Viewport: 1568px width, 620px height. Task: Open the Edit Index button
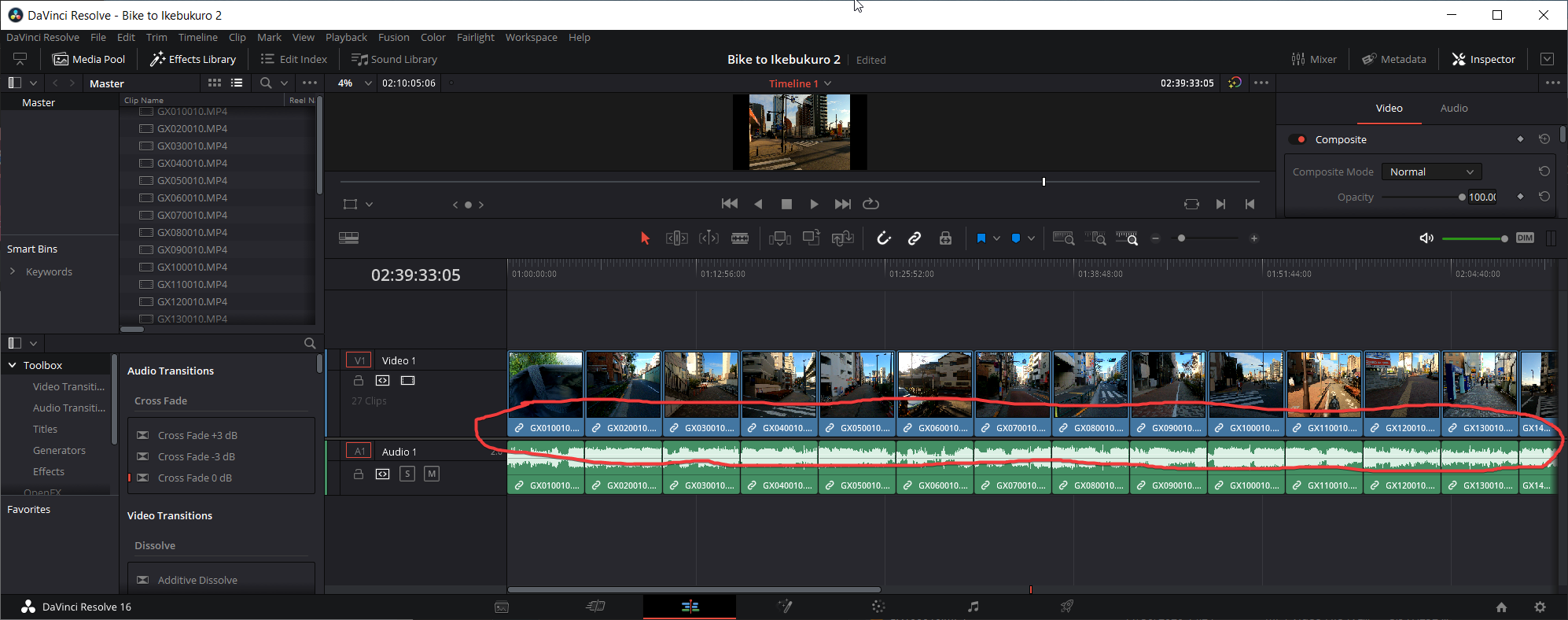tap(294, 59)
